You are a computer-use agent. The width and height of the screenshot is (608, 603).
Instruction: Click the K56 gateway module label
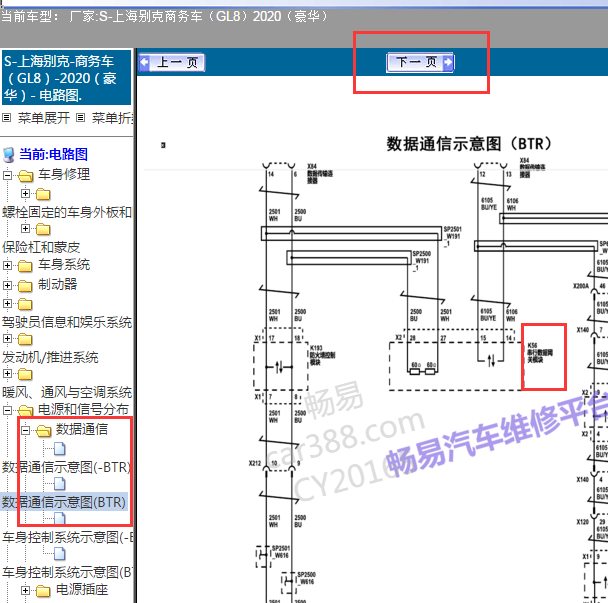click(540, 353)
